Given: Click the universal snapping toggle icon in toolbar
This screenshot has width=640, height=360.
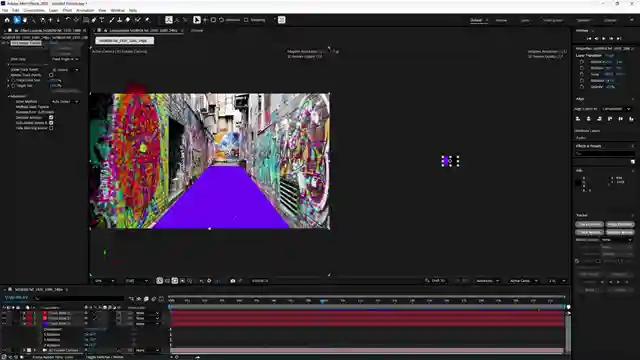Looking at the screenshot, I should (282, 20).
